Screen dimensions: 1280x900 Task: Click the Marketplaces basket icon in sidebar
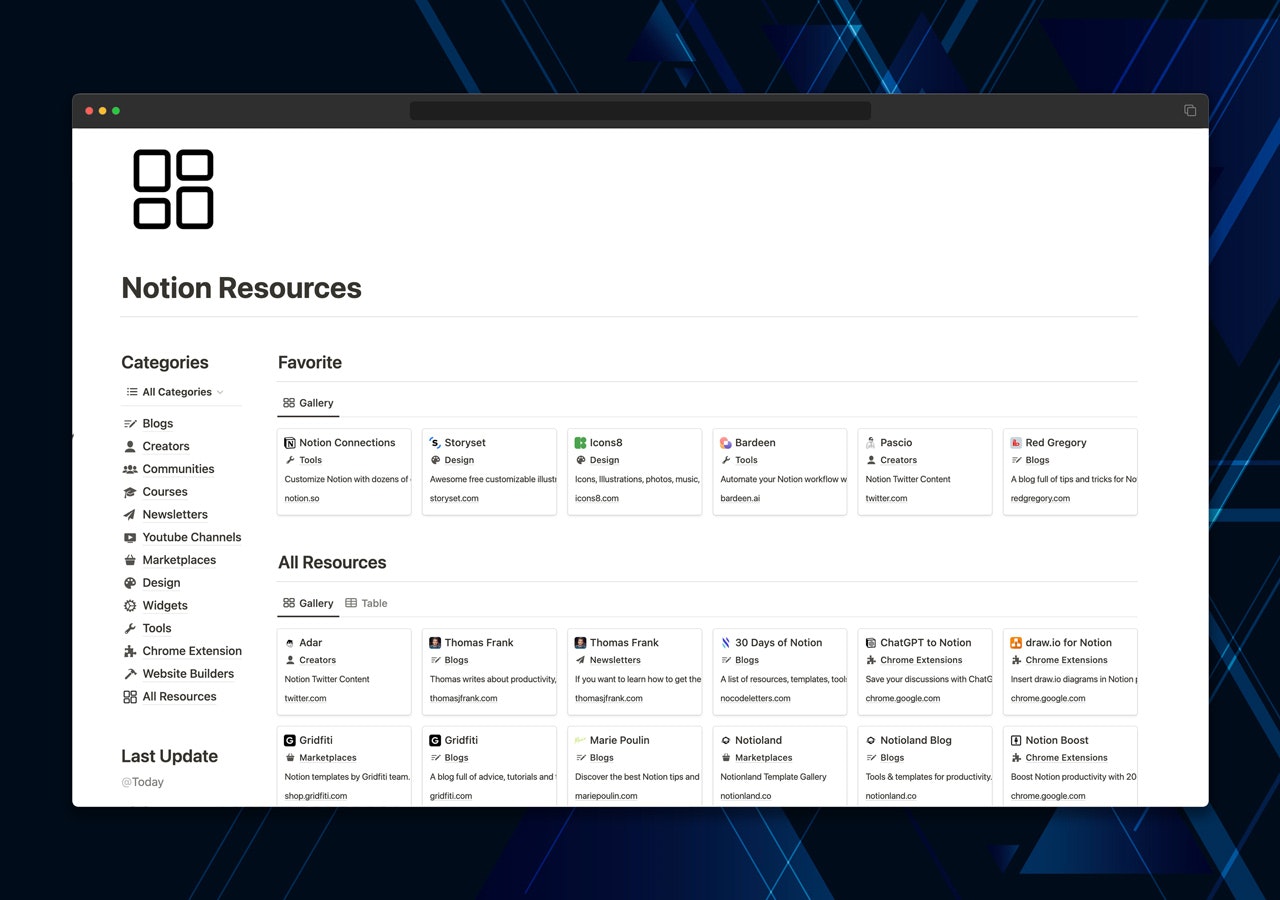[130, 560]
